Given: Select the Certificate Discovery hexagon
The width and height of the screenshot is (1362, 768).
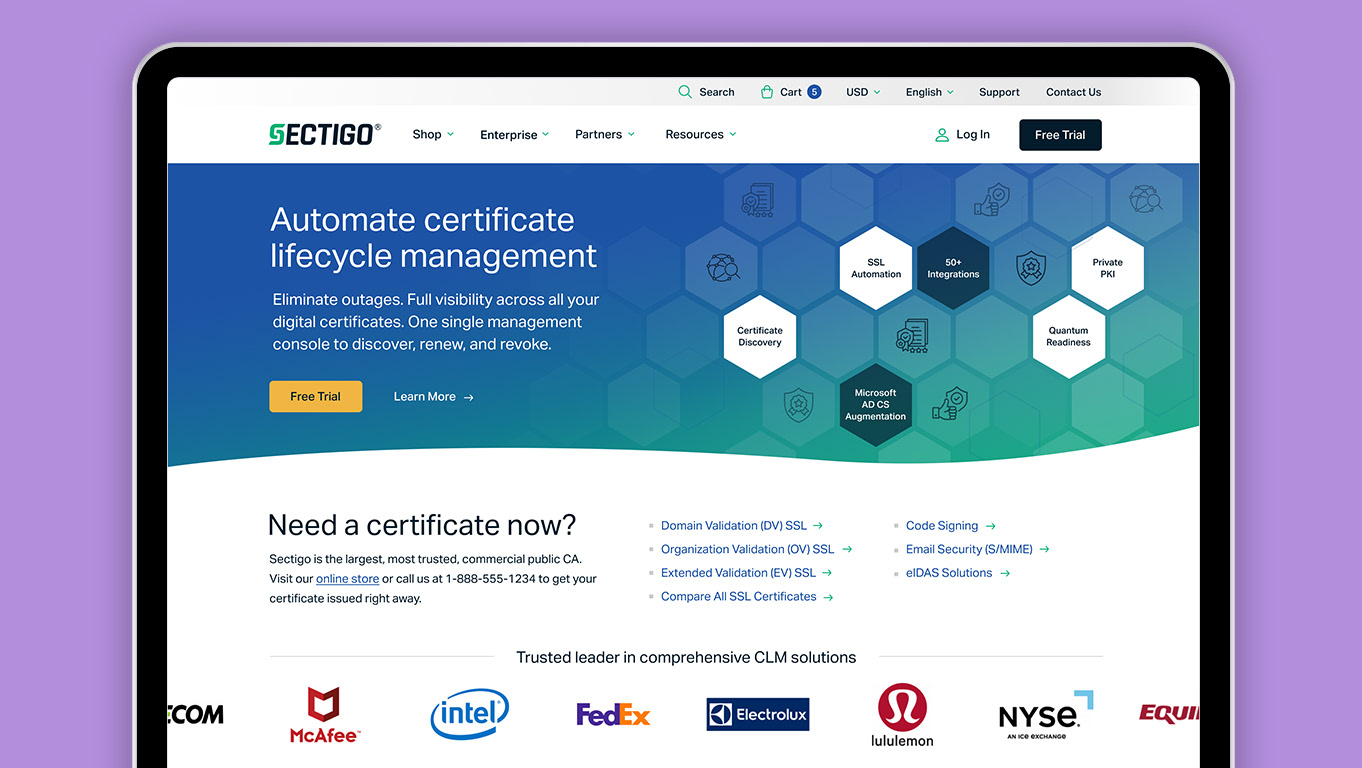Looking at the screenshot, I should (760, 336).
